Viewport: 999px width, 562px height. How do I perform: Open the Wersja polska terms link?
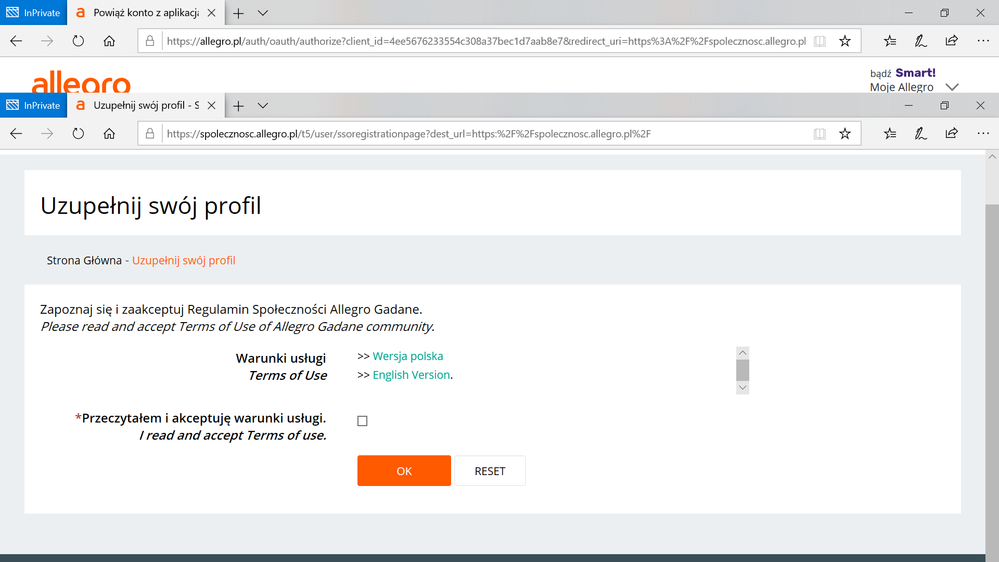point(408,356)
